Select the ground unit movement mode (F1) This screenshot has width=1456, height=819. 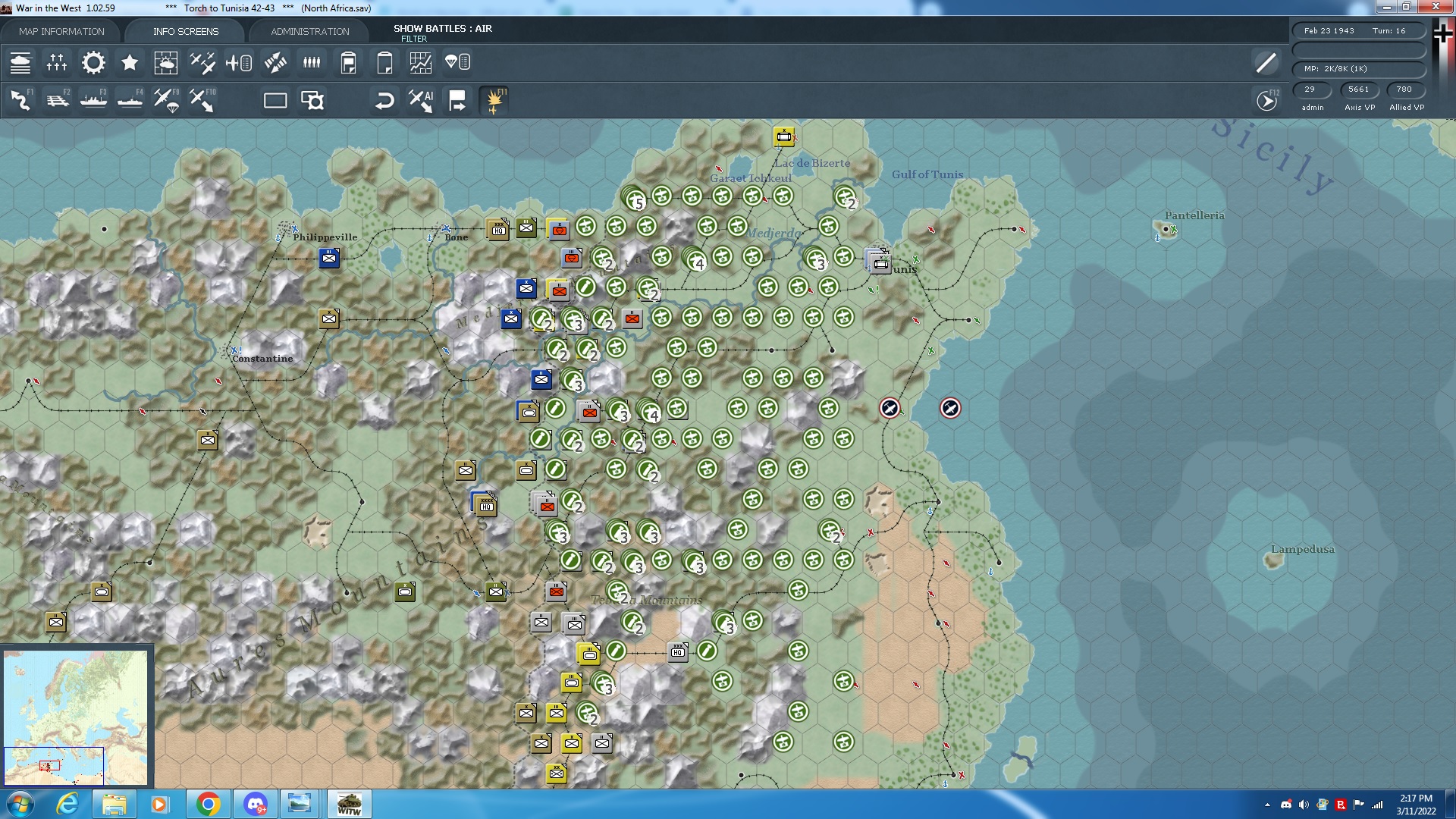click(x=19, y=99)
